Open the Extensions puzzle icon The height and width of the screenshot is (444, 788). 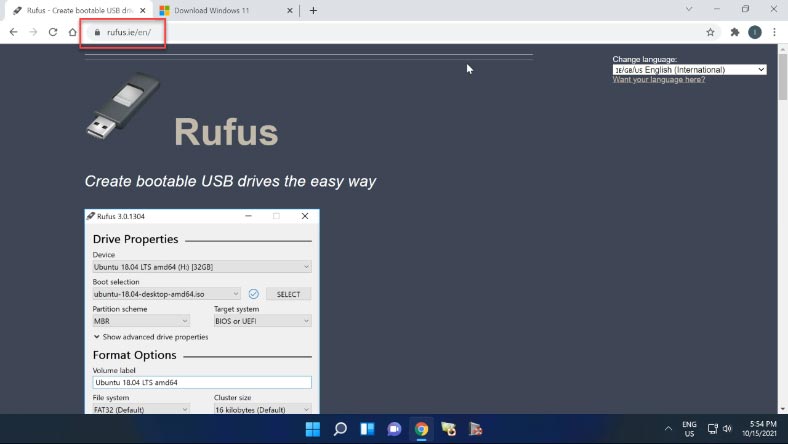pos(735,32)
